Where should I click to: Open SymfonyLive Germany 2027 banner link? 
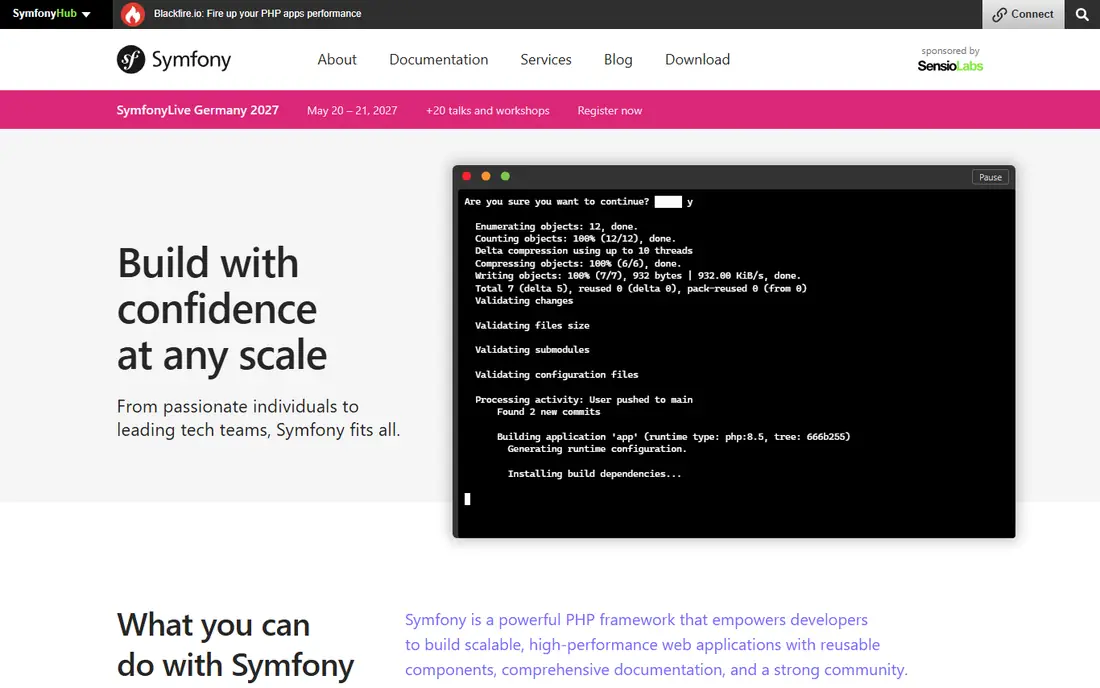tap(198, 110)
